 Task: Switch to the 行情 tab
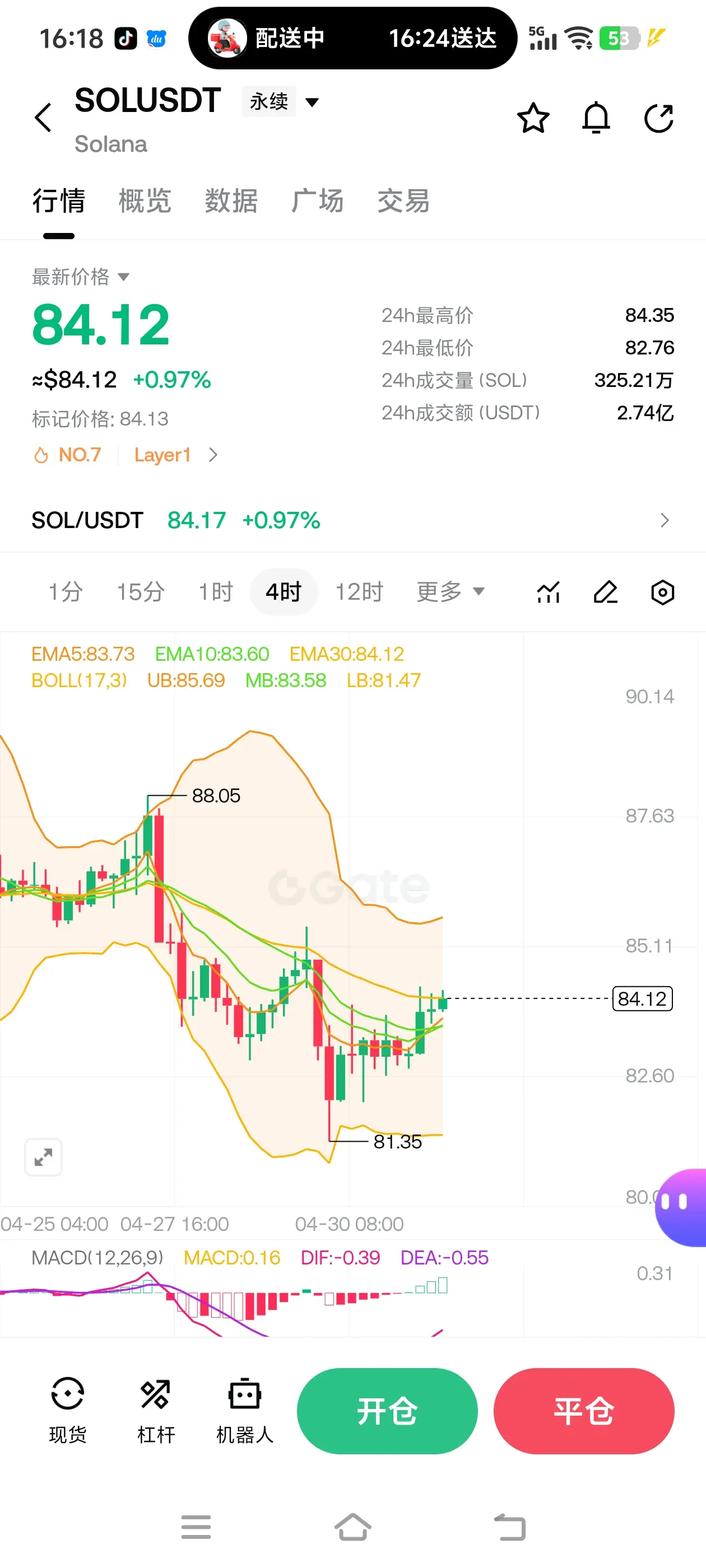point(58,202)
